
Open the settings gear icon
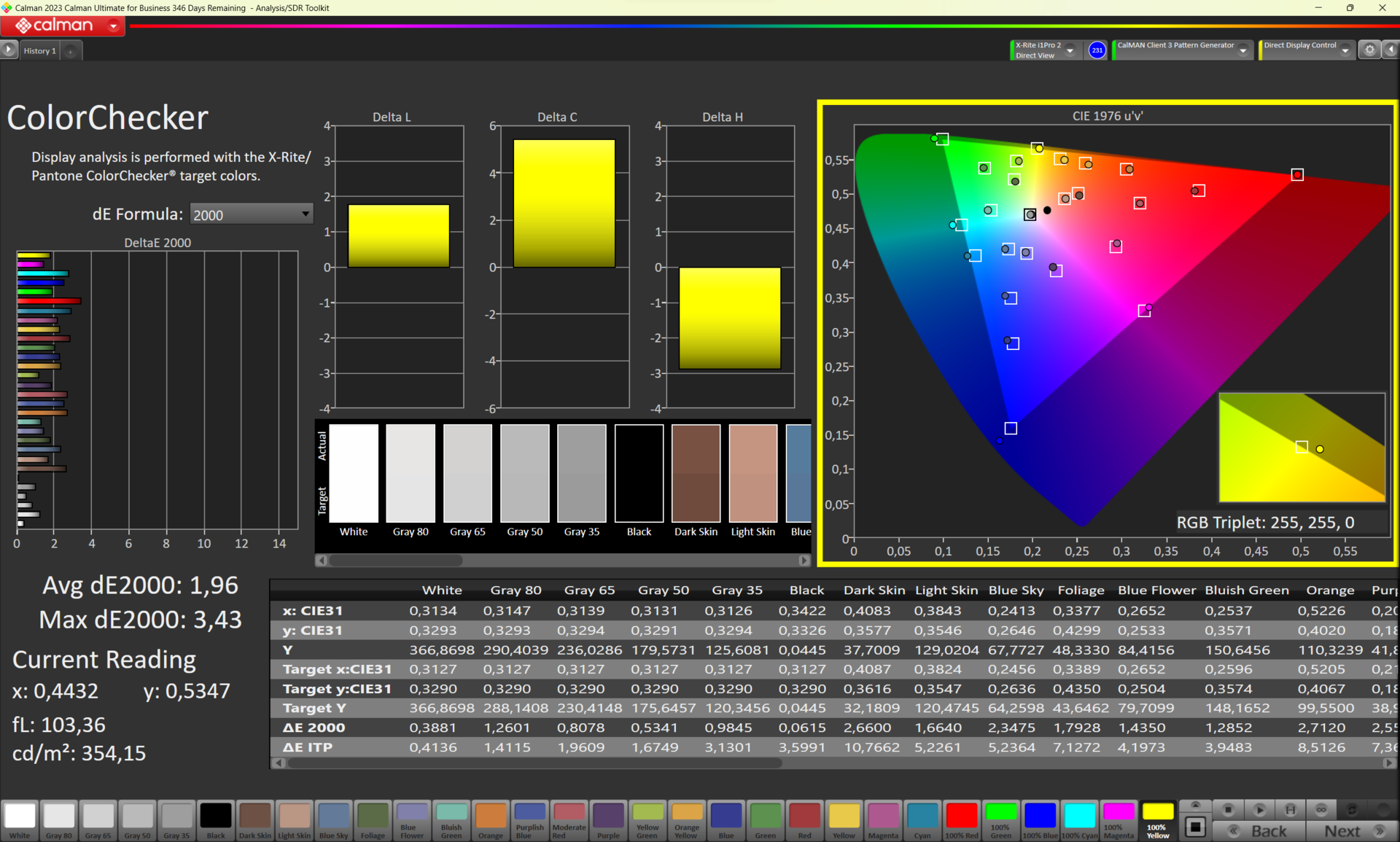click(x=1369, y=50)
